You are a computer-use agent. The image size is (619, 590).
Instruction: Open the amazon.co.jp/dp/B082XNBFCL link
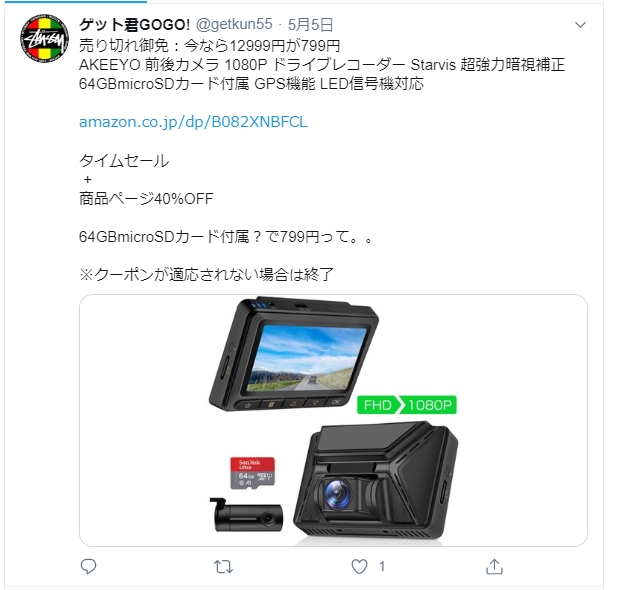(x=193, y=122)
